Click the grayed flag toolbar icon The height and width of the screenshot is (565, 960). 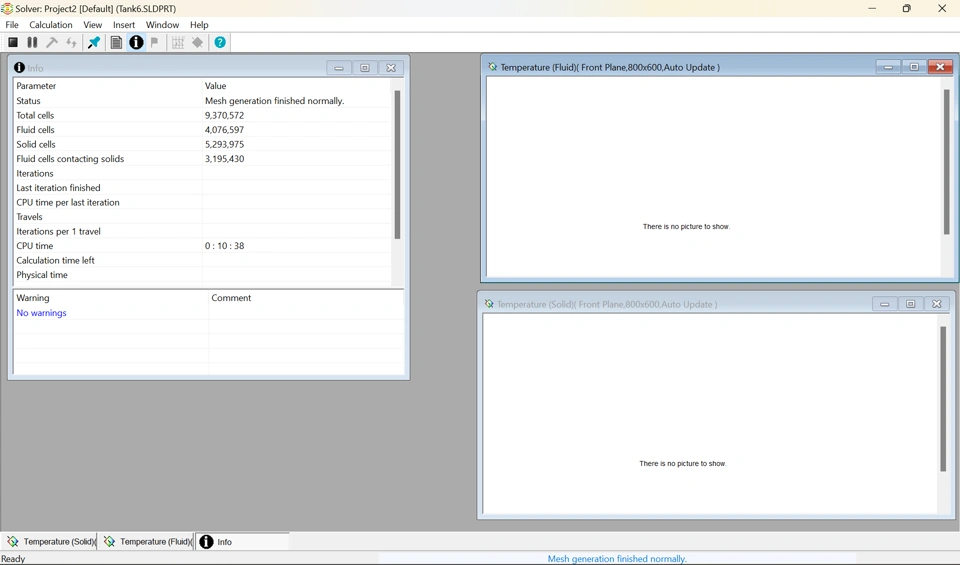click(x=155, y=42)
